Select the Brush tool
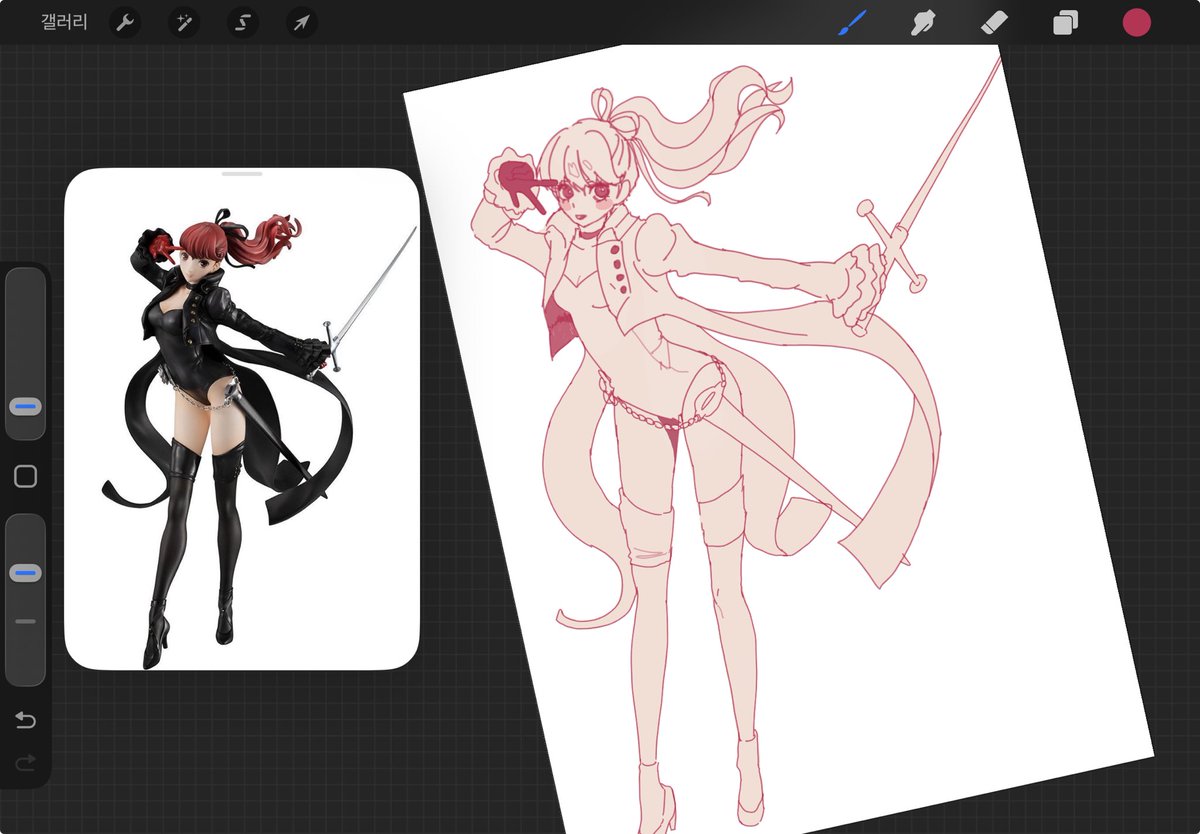This screenshot has height=834, width=1200. 852,22
